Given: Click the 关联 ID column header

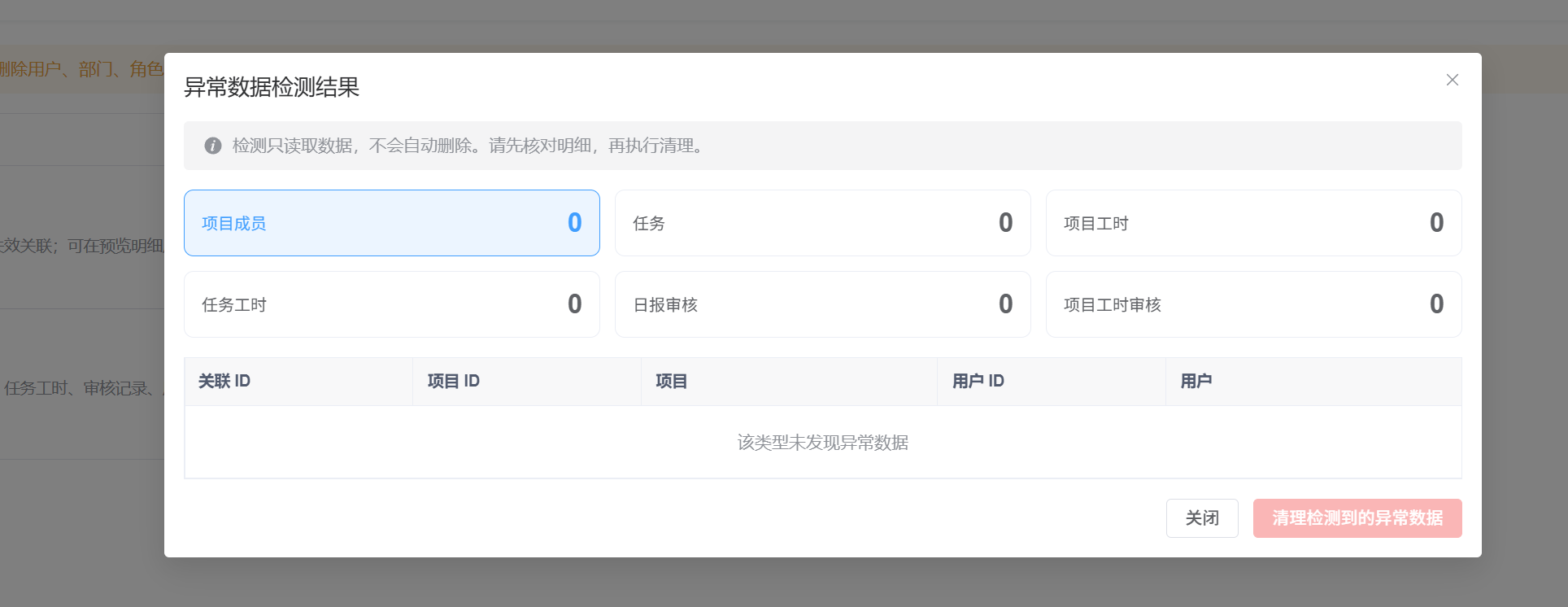Looking at the screenshot, I should click(x=298, y=381).
